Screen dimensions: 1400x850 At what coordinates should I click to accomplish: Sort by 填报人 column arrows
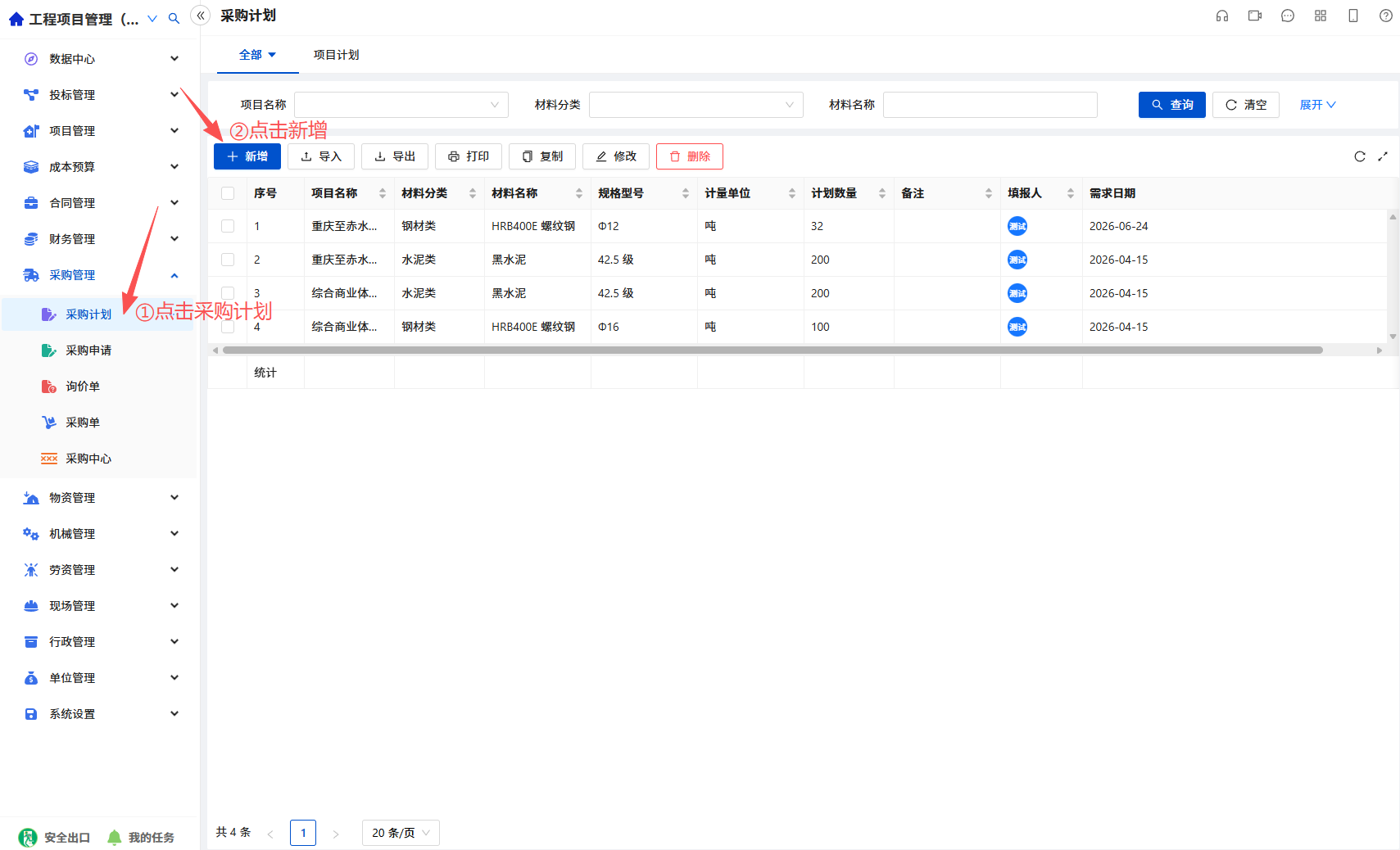(1071, 193)
